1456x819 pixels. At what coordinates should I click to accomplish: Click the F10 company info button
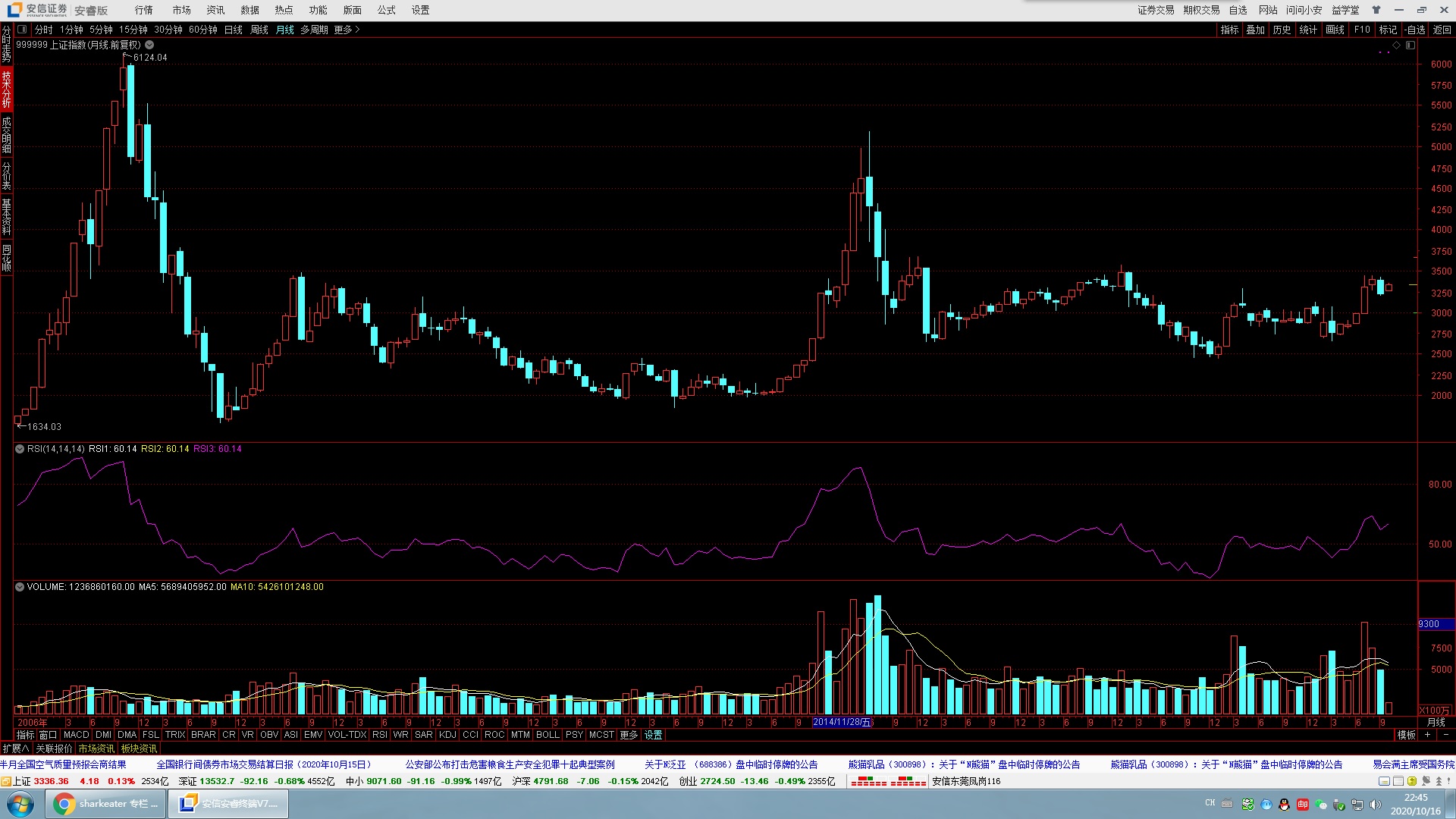pos(1362,30)
